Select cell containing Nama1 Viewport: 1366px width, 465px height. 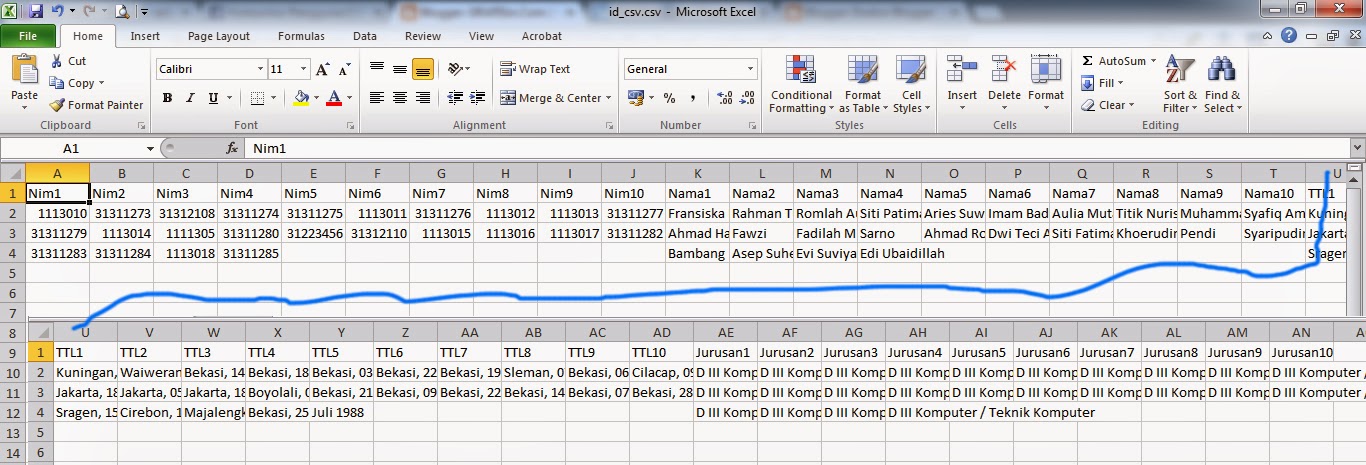[x=697, y=193]
